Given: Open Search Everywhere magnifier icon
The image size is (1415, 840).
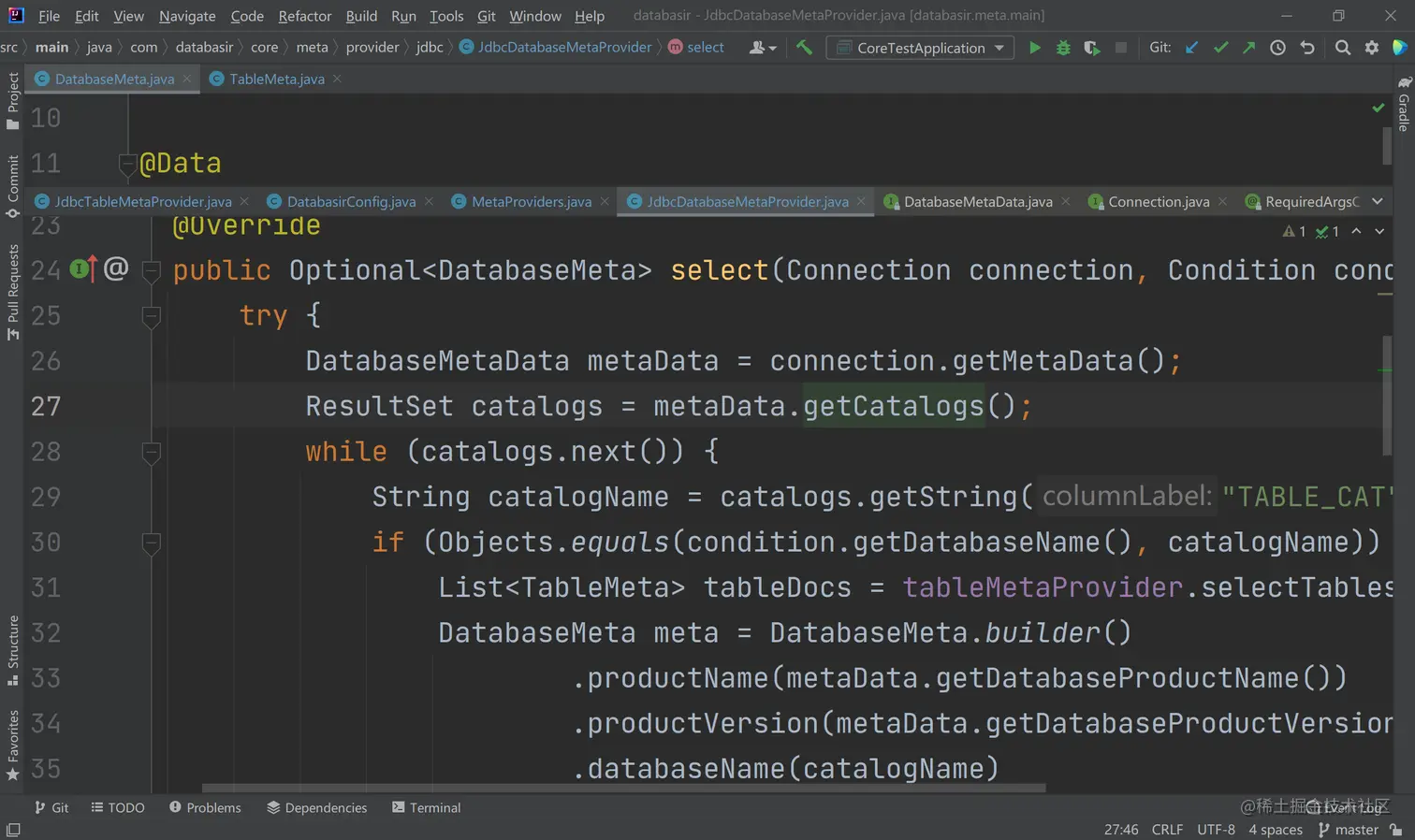Looking at the screenshot, I should point(1342,48).
